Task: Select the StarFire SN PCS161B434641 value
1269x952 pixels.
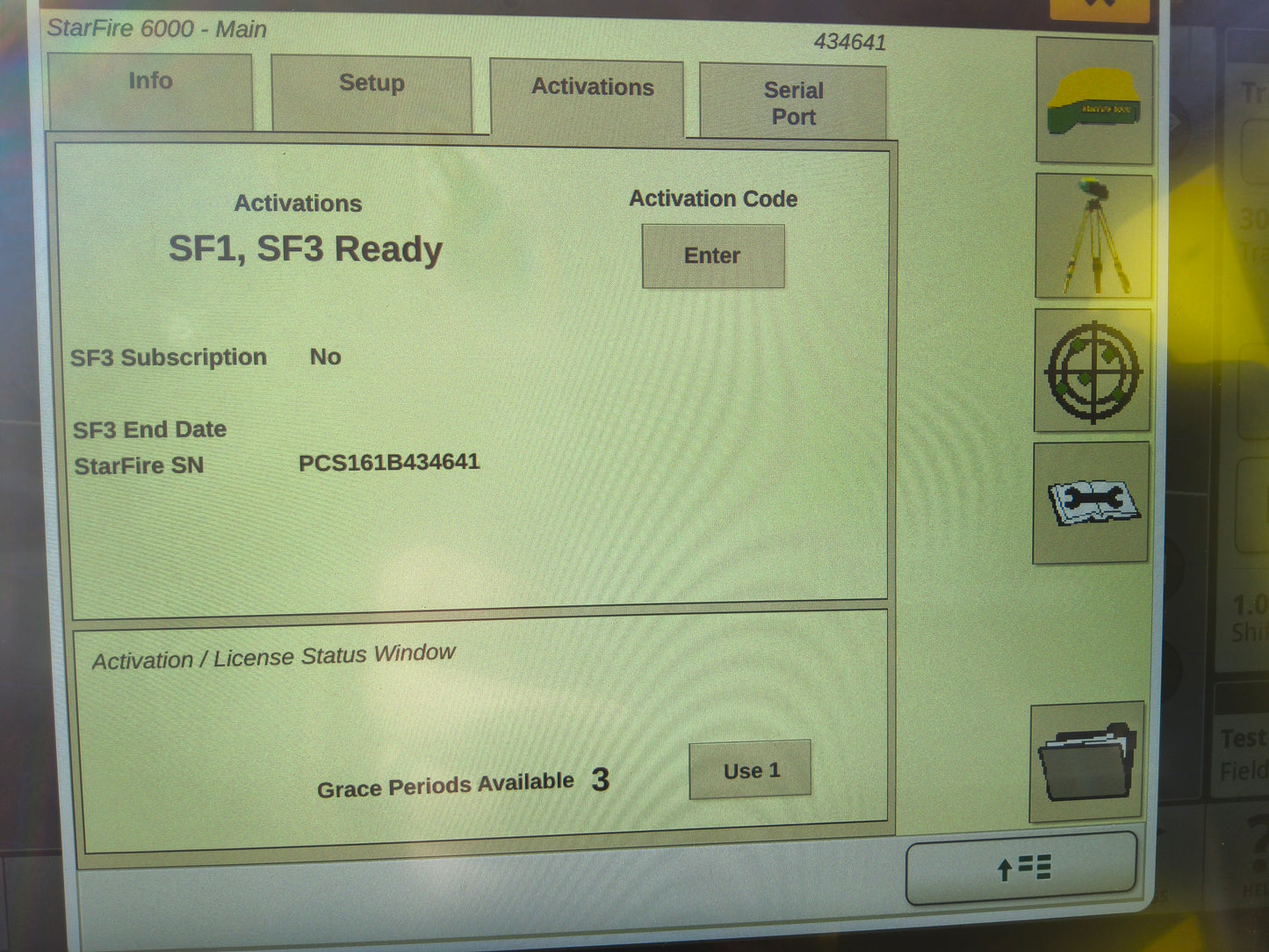Action: click(x=389, y=461)
